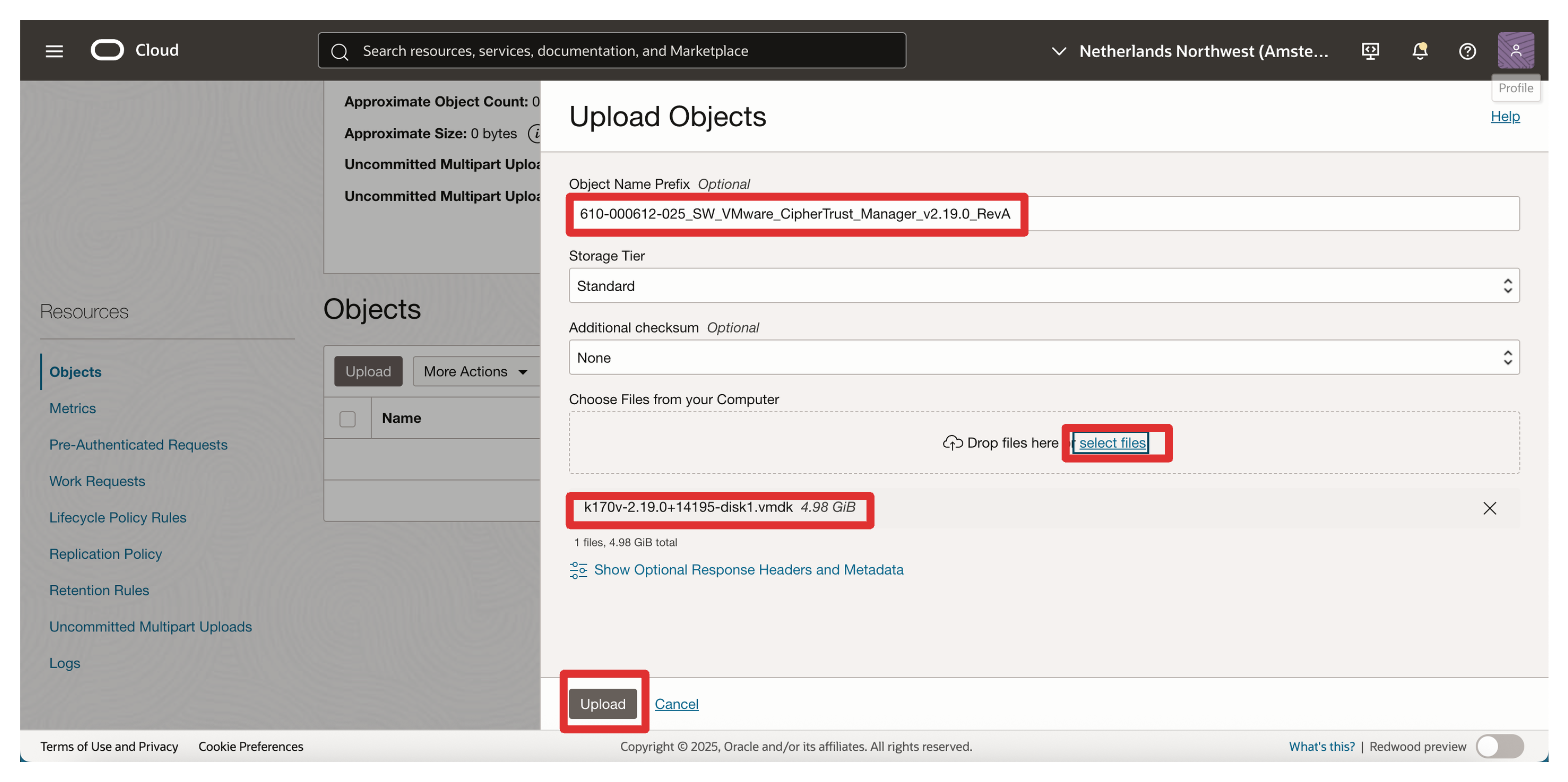Expand the Storage Tier dropdown
Image resolution: width=1568 pixels, height=782 pixels.
pyautogui.click(x=1043, y=286)
